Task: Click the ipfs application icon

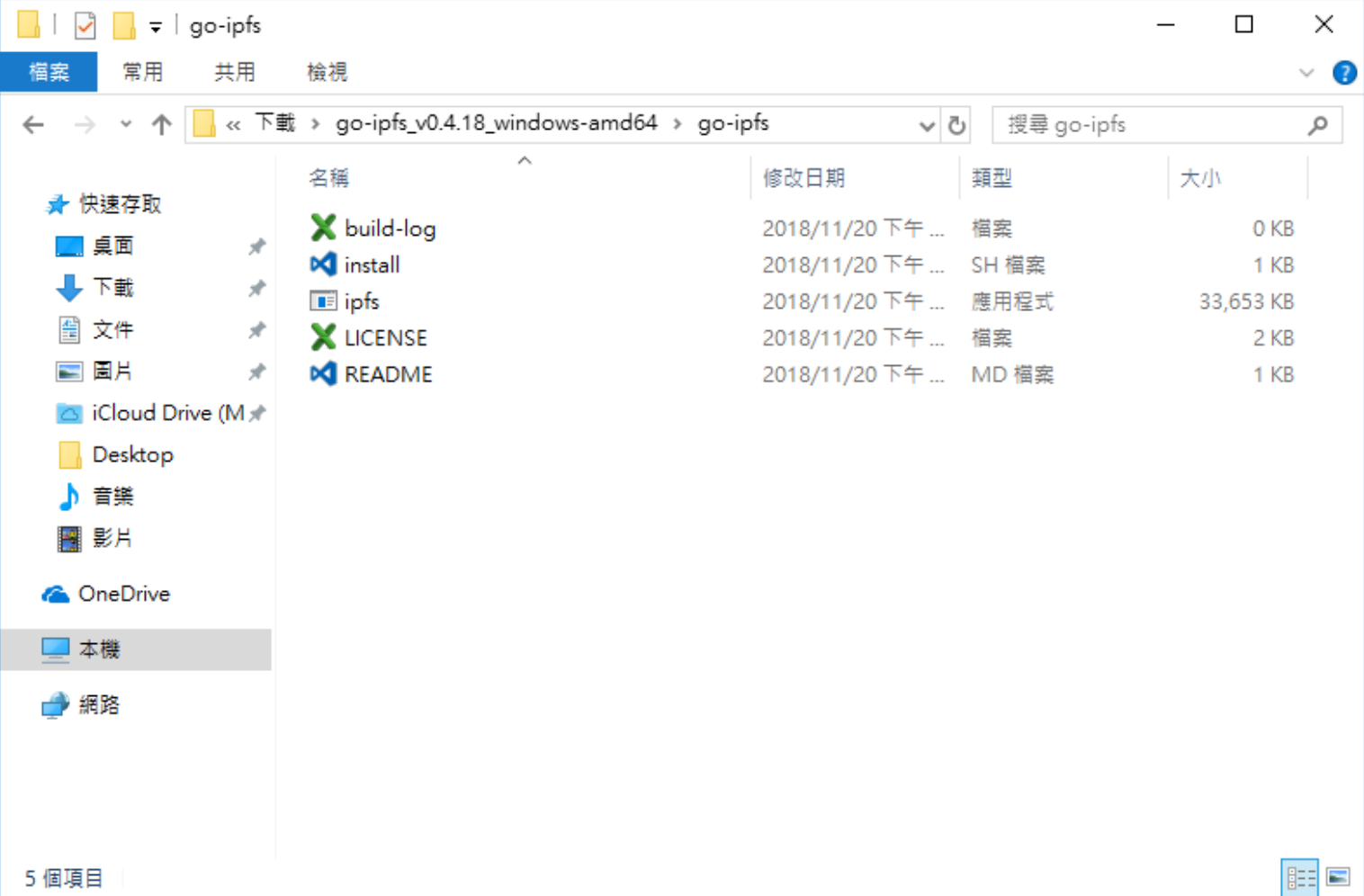Action: coord(323,300)
